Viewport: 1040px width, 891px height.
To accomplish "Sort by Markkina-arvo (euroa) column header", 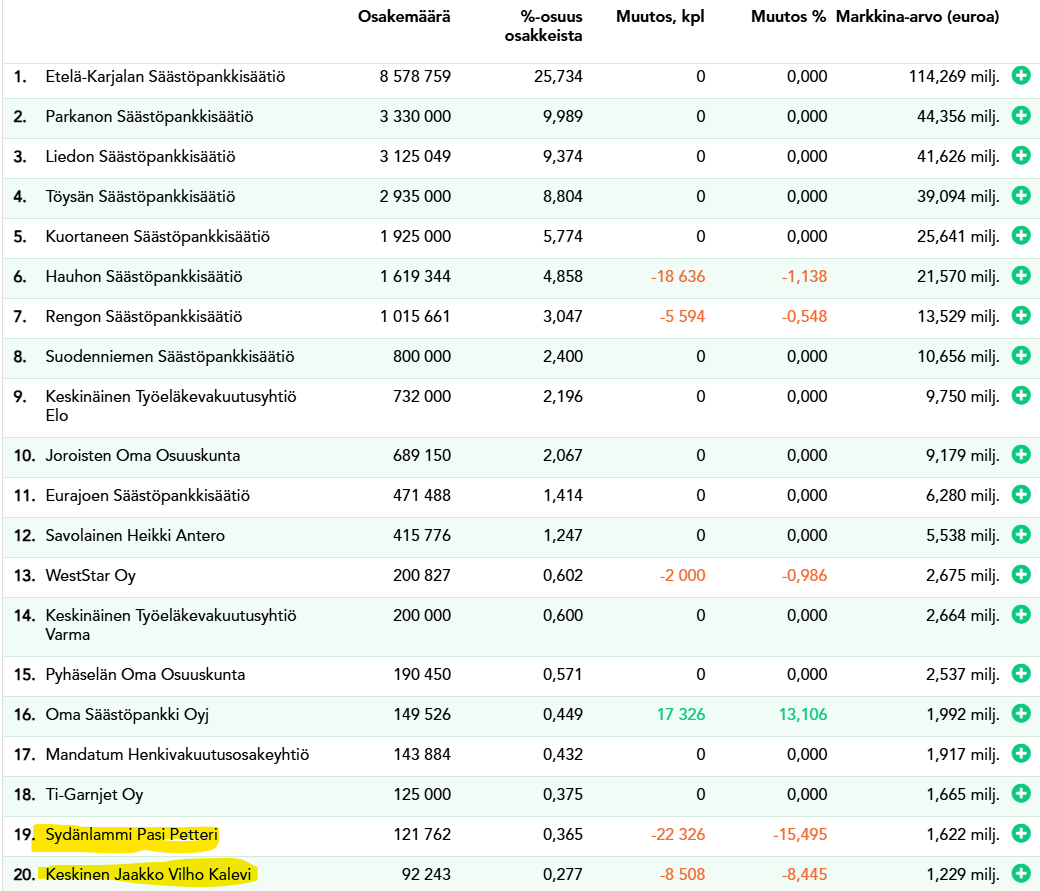I will pos(917,18).
